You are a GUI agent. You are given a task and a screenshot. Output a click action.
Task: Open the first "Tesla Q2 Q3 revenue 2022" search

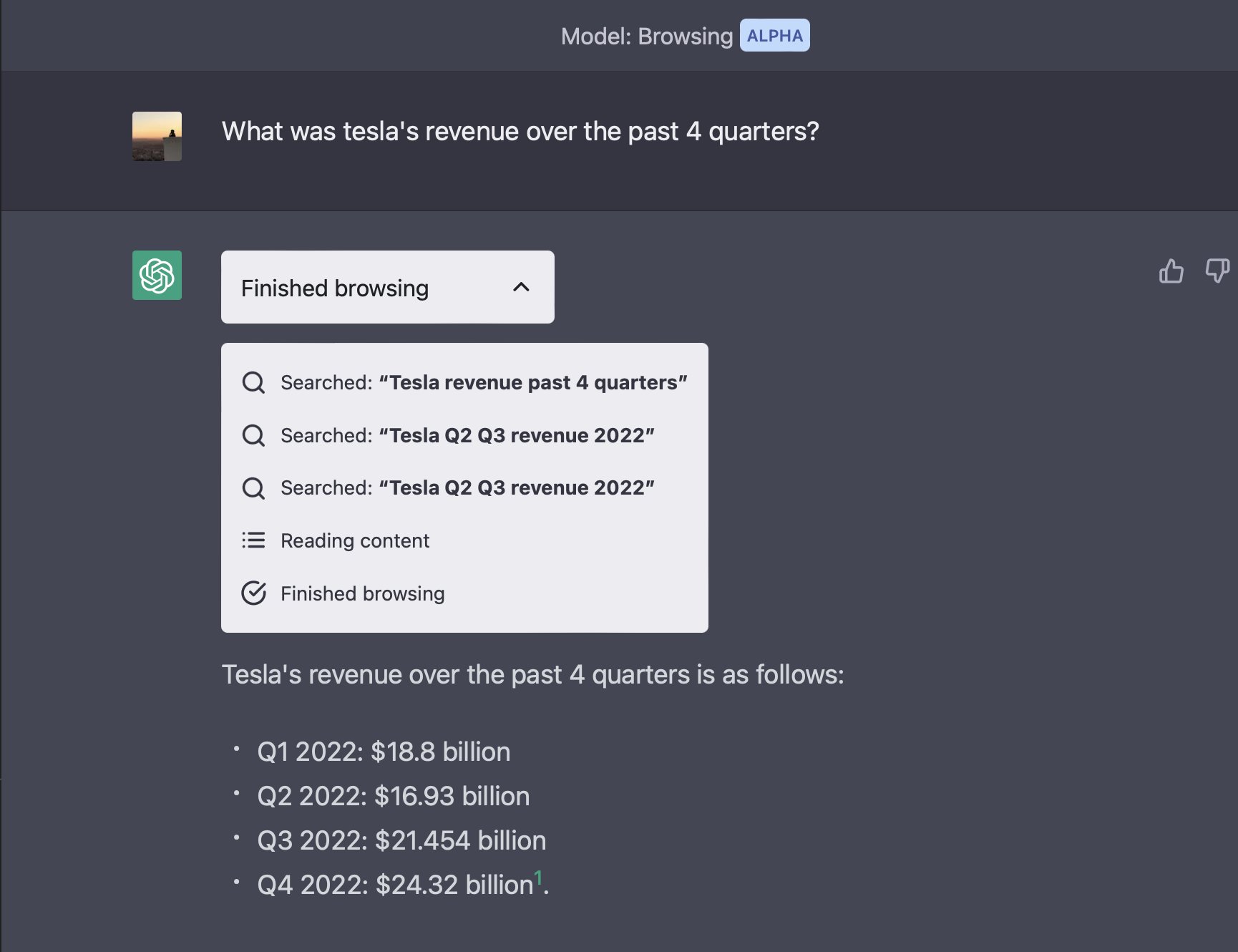click(x=467, y=436)
